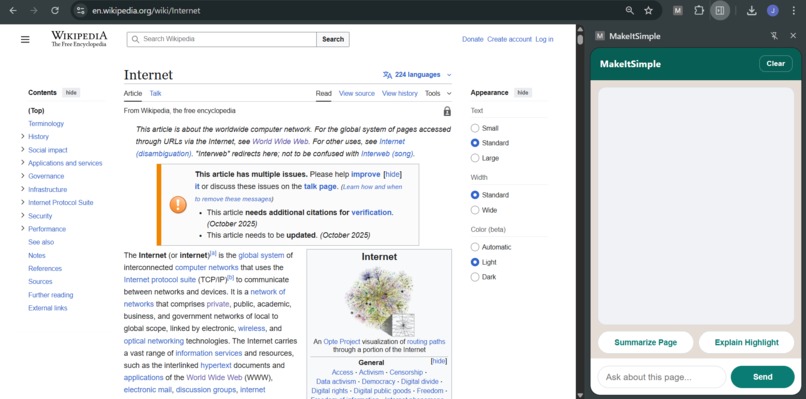Switch to the Talk tab
Screen dimensions: 806x399
point(155,94)
